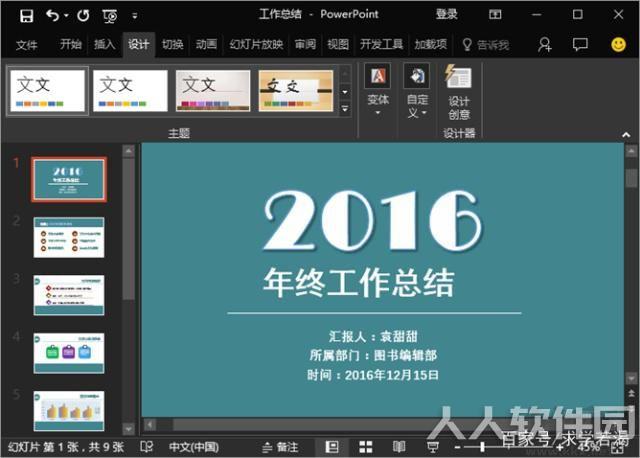Apply the third theme with magenta swatches
Screen dimensions: 640x458
[213, 91]
